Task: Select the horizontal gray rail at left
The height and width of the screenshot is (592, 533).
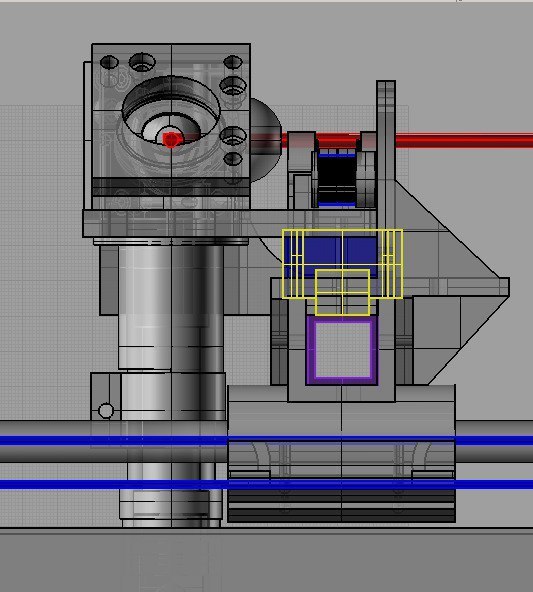Action: pyautogui.click(x=45, y=441)
